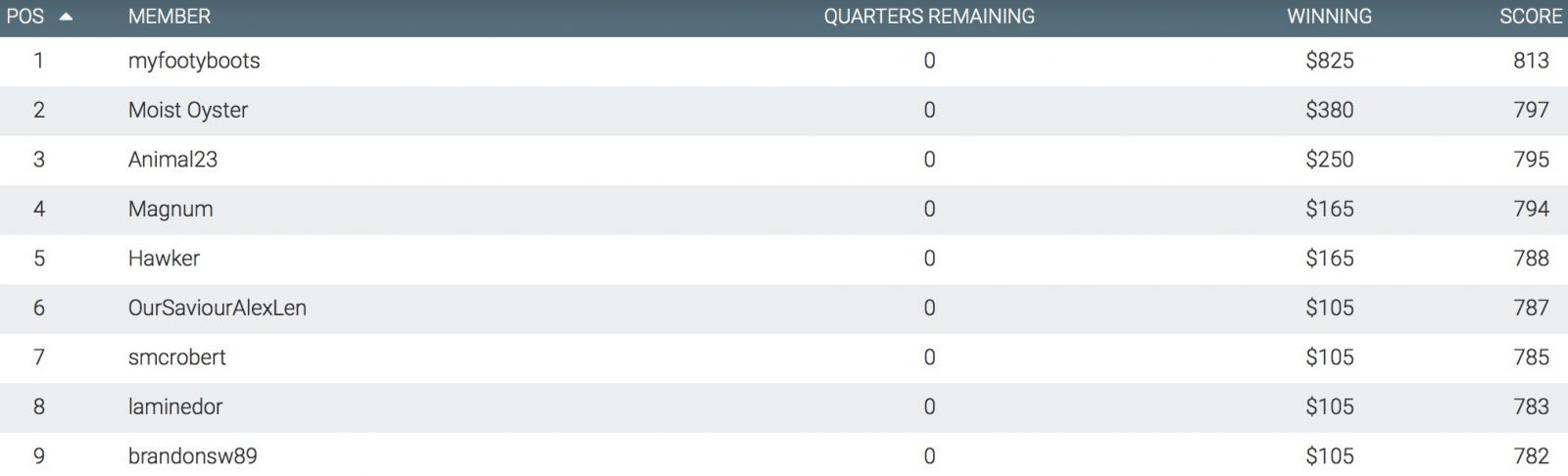Select member smcrobert
The height and width of the screenshot is (476, 1568).
[x=176, y=357]
